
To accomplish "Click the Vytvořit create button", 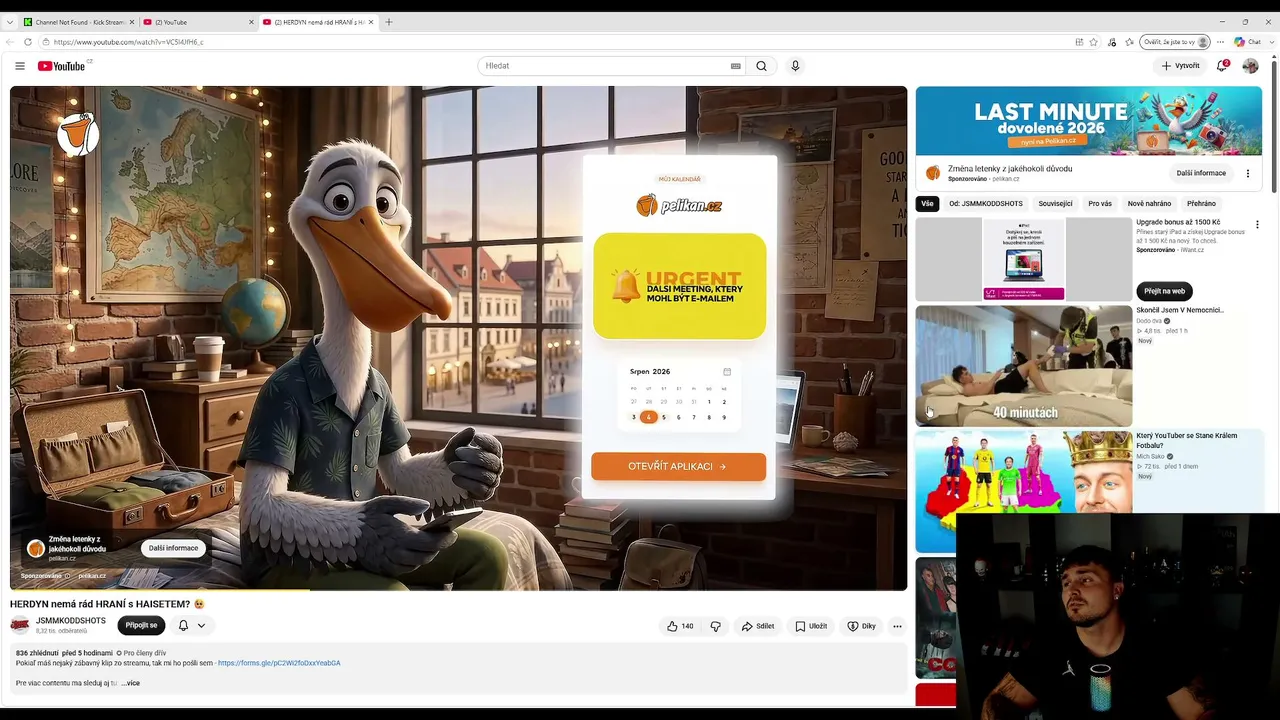I will tap(1180, 66).
